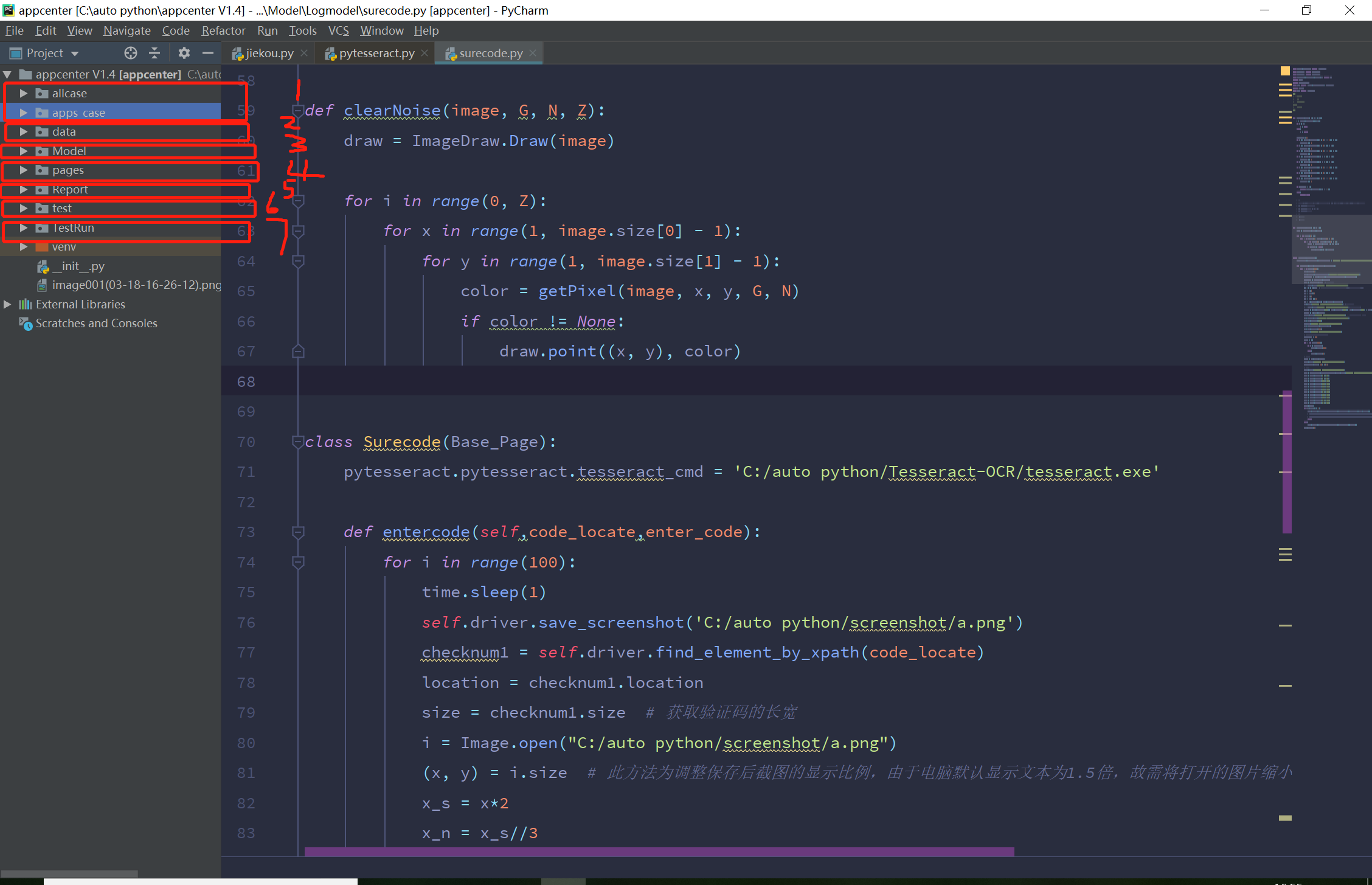
Task: Fold the Surecode class at line 70
Action: (298, 442)
